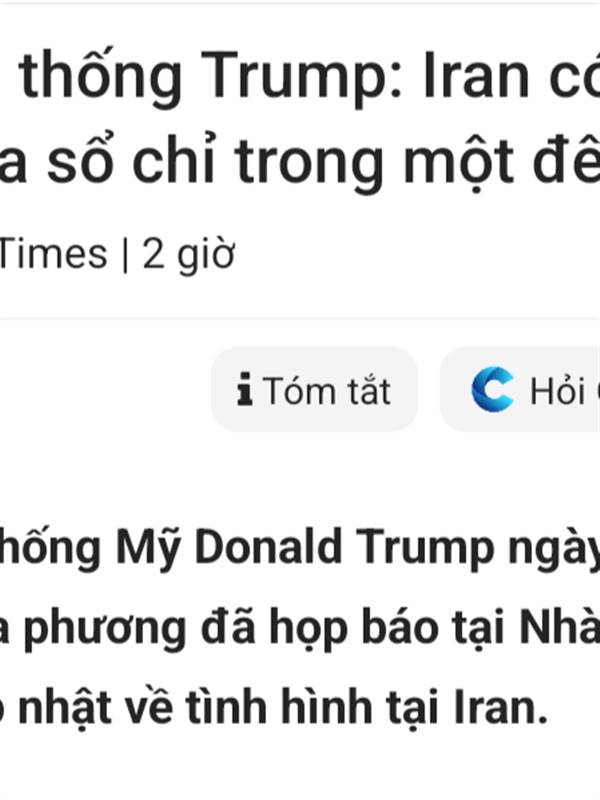Viewport: 600px width, 800px height.
Task: Click the word 'Iran' in headline
Action: tap(476, 77)
